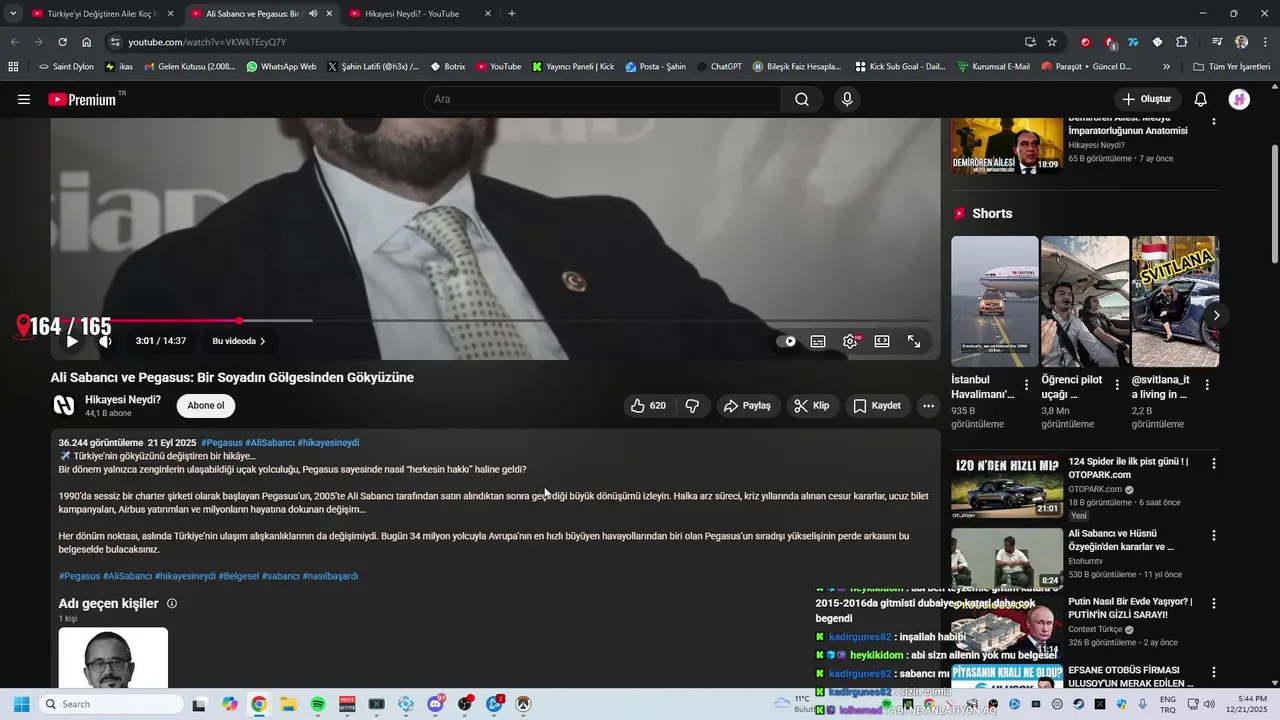This screenshot has width=1280, height=720.
Task: Open options for 124 Spider video
Action: click(1214, 463)
